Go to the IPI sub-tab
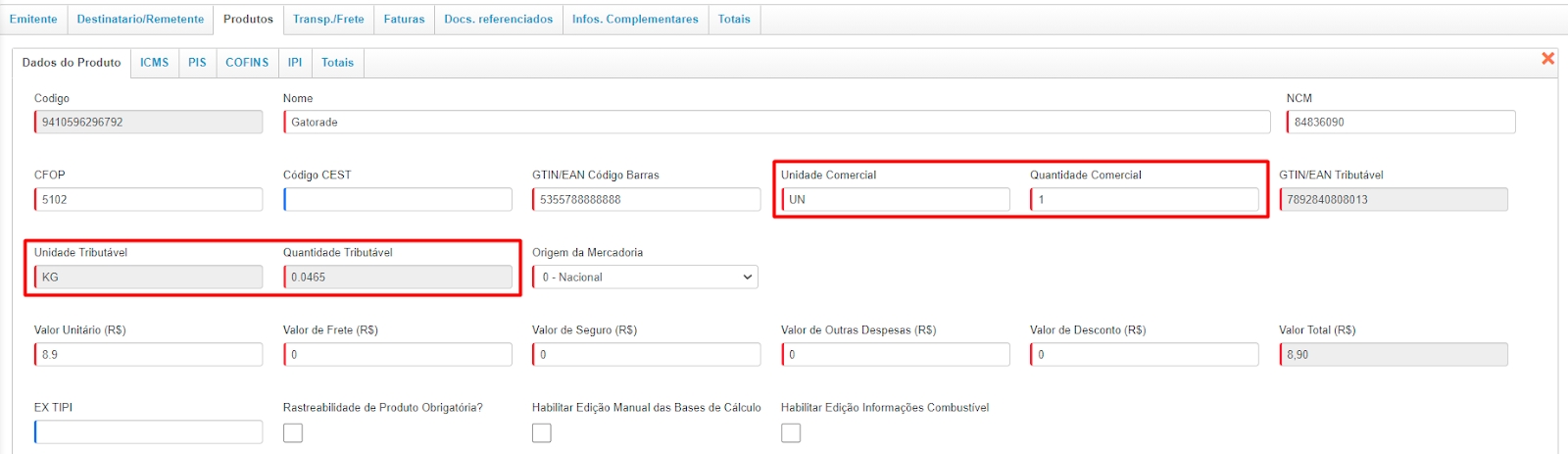The image size is (1568, 454). coord(295,62)
